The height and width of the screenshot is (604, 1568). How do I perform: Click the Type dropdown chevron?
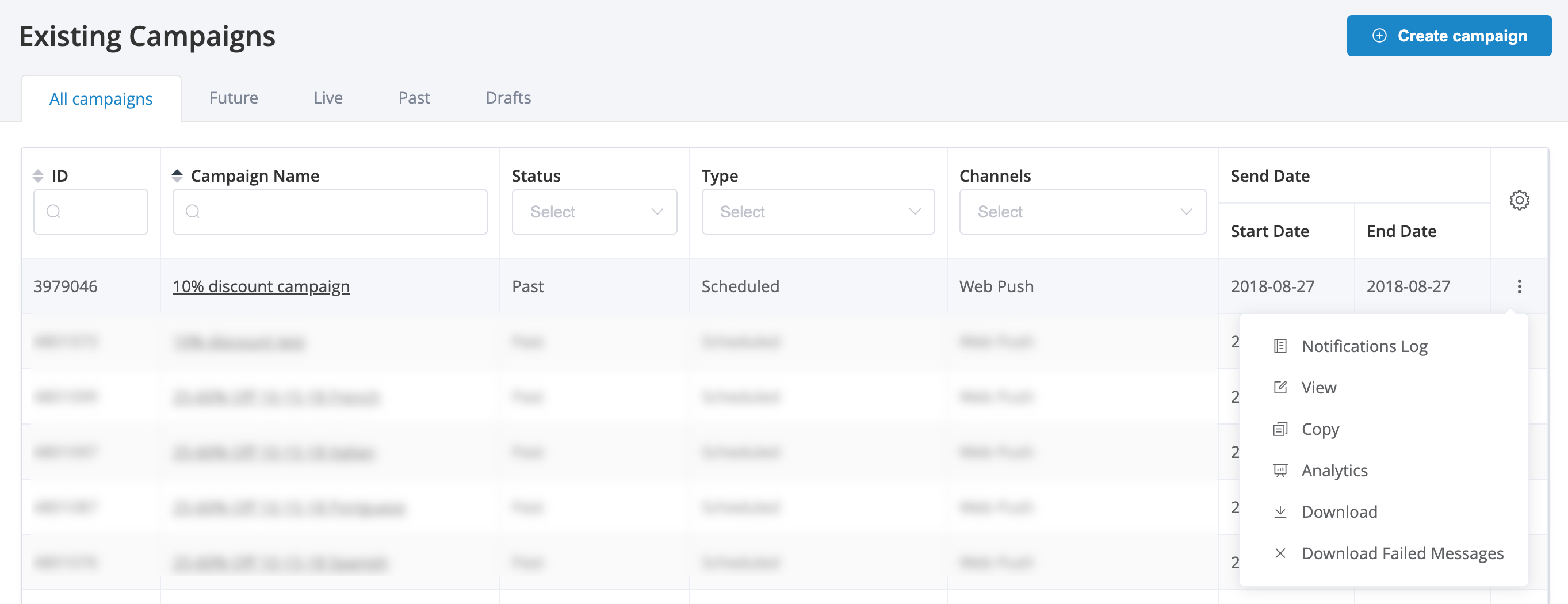point(914,211)
